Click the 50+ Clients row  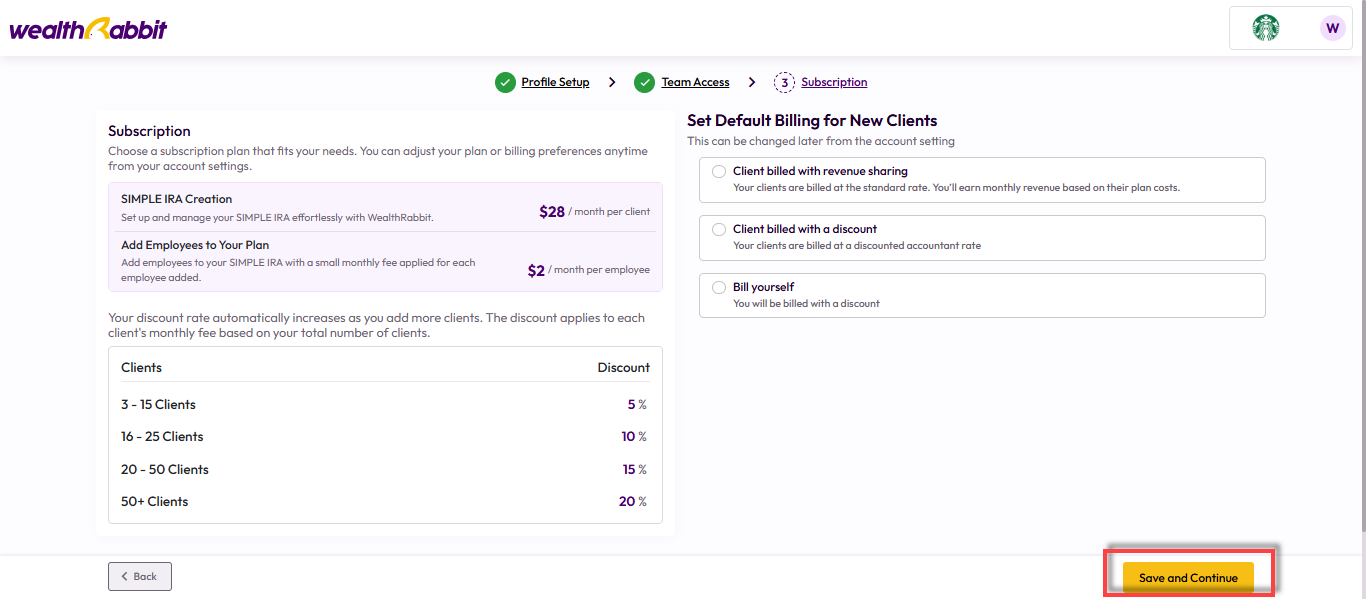(x=385, y=502)
